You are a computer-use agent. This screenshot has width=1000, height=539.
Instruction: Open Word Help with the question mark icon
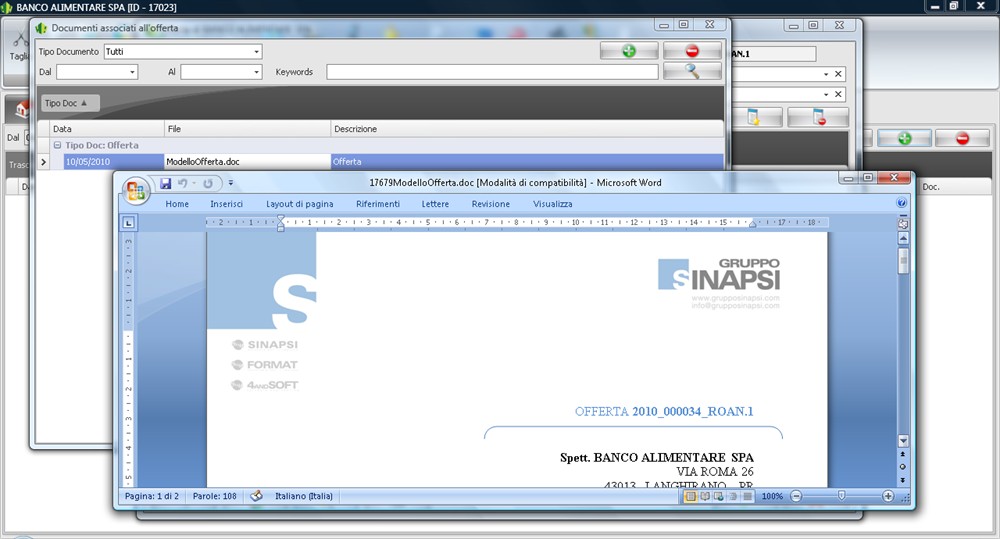click(901, 203)
